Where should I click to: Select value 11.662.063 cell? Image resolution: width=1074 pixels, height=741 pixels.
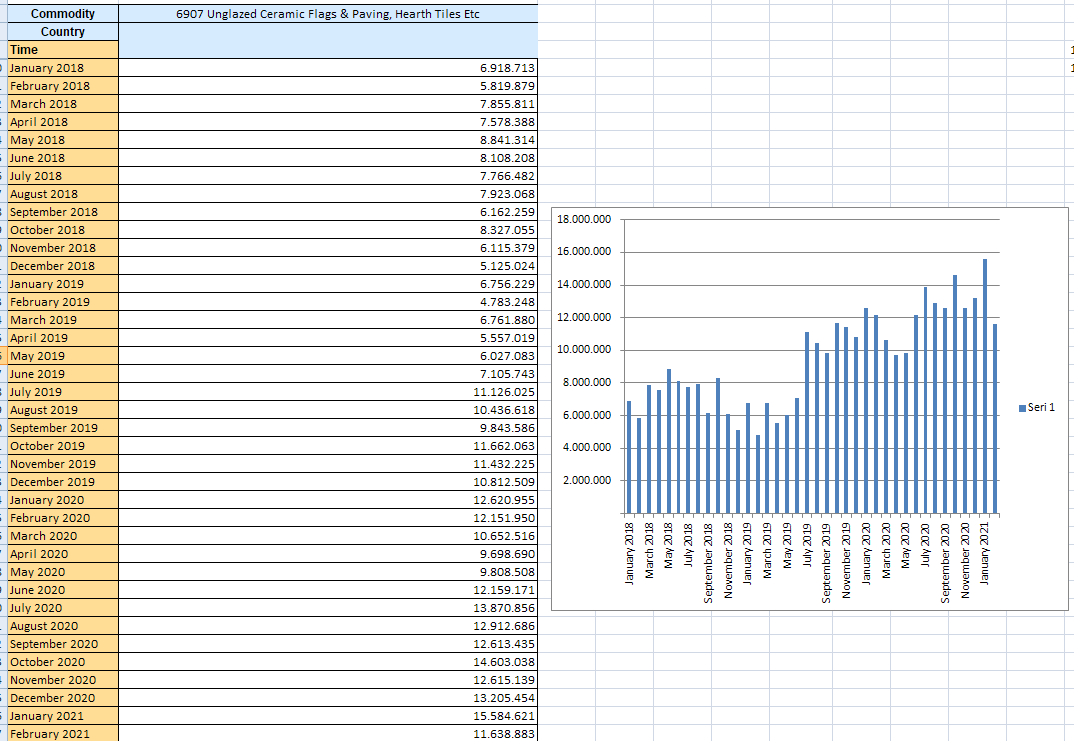coord(328,446)
